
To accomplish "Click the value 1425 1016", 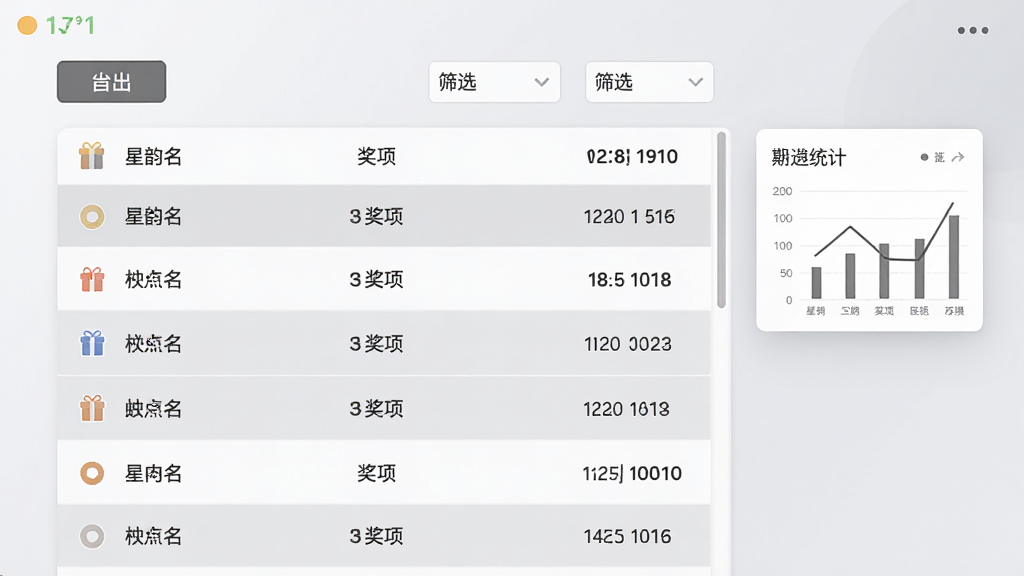I will click(628, 536).
